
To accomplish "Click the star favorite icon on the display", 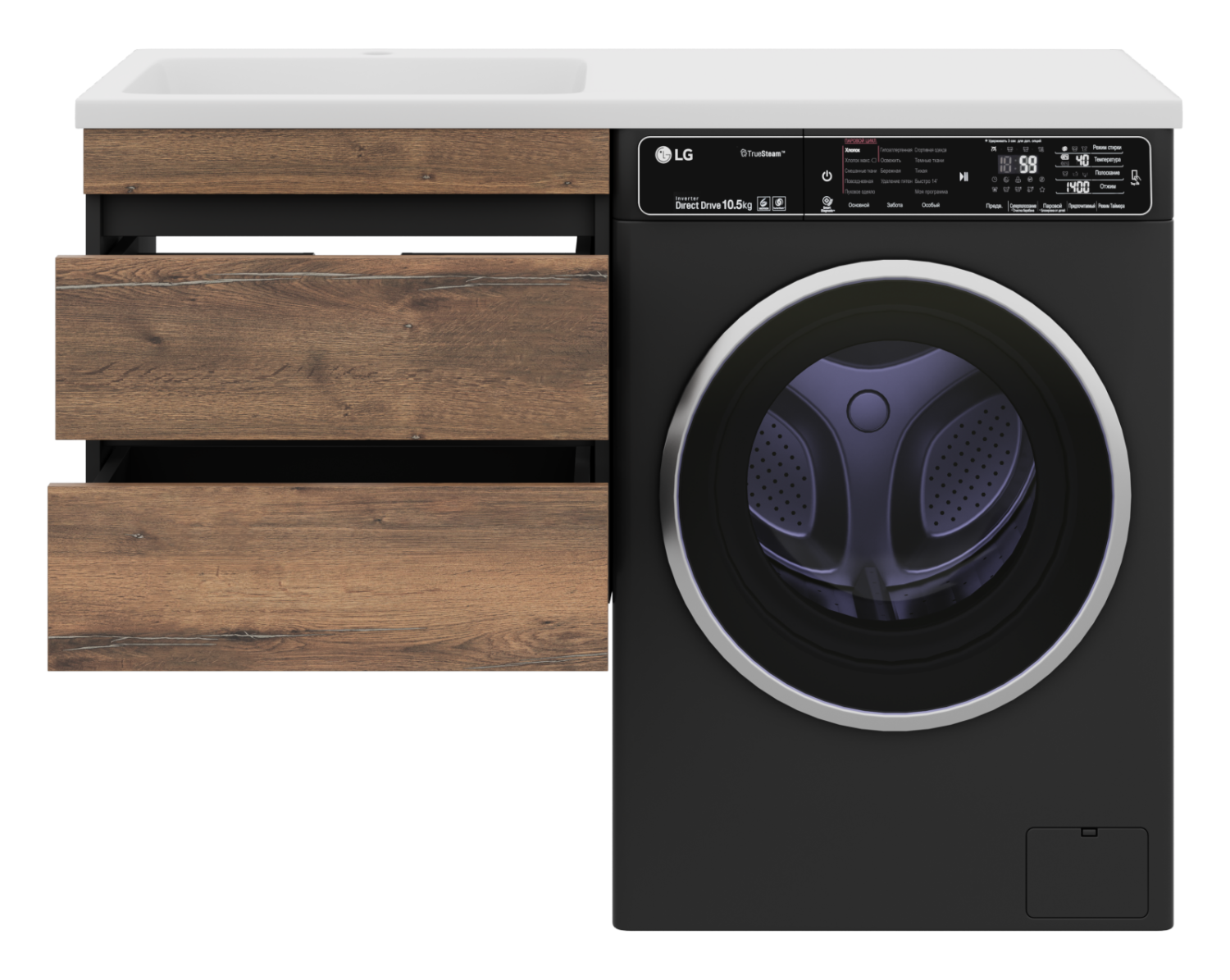I will [1041, 189].
